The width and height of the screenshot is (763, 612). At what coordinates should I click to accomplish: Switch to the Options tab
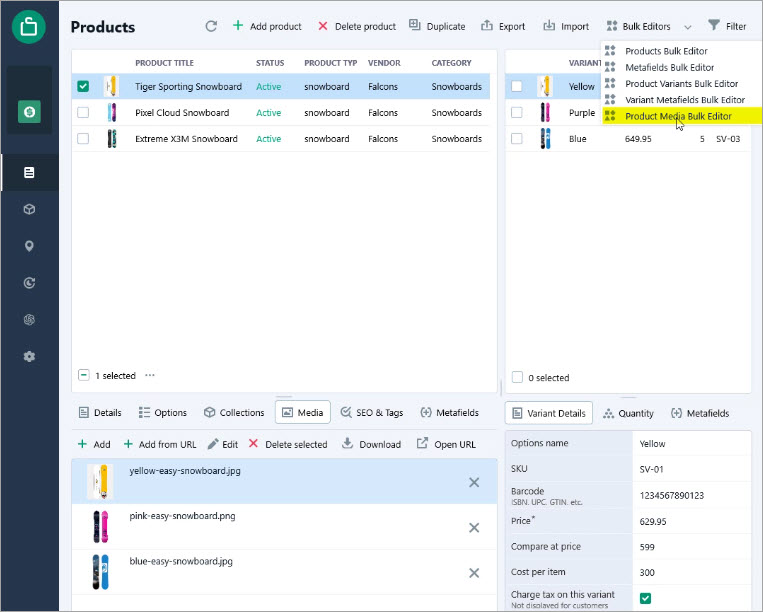tap(163, 413)
